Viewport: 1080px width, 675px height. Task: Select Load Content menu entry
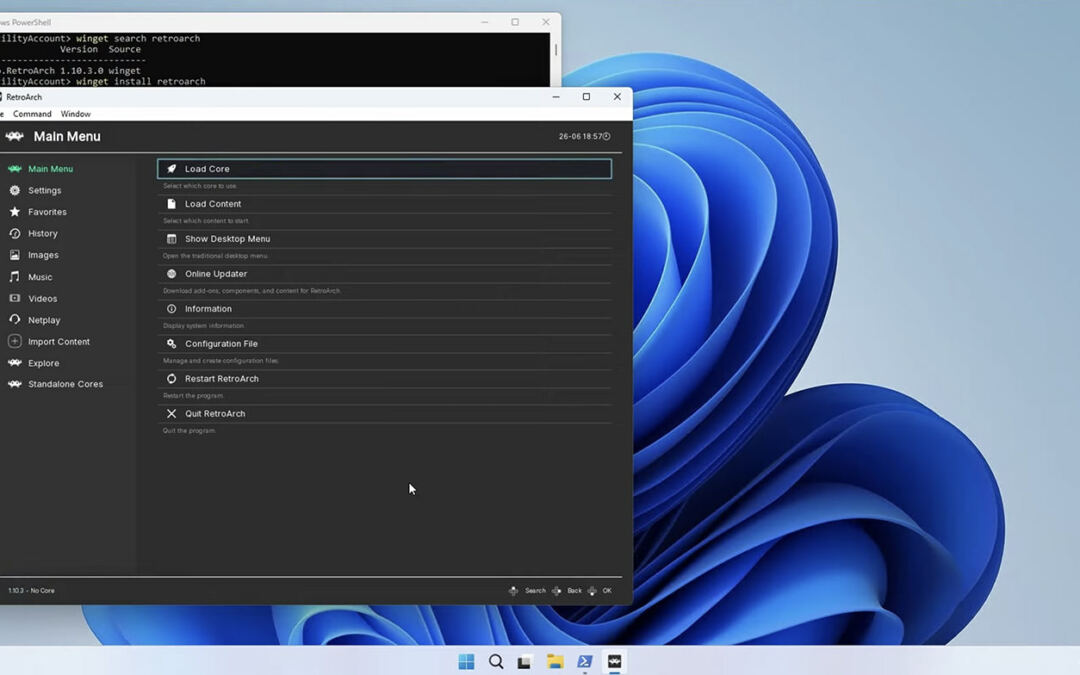tap(213, 204)
